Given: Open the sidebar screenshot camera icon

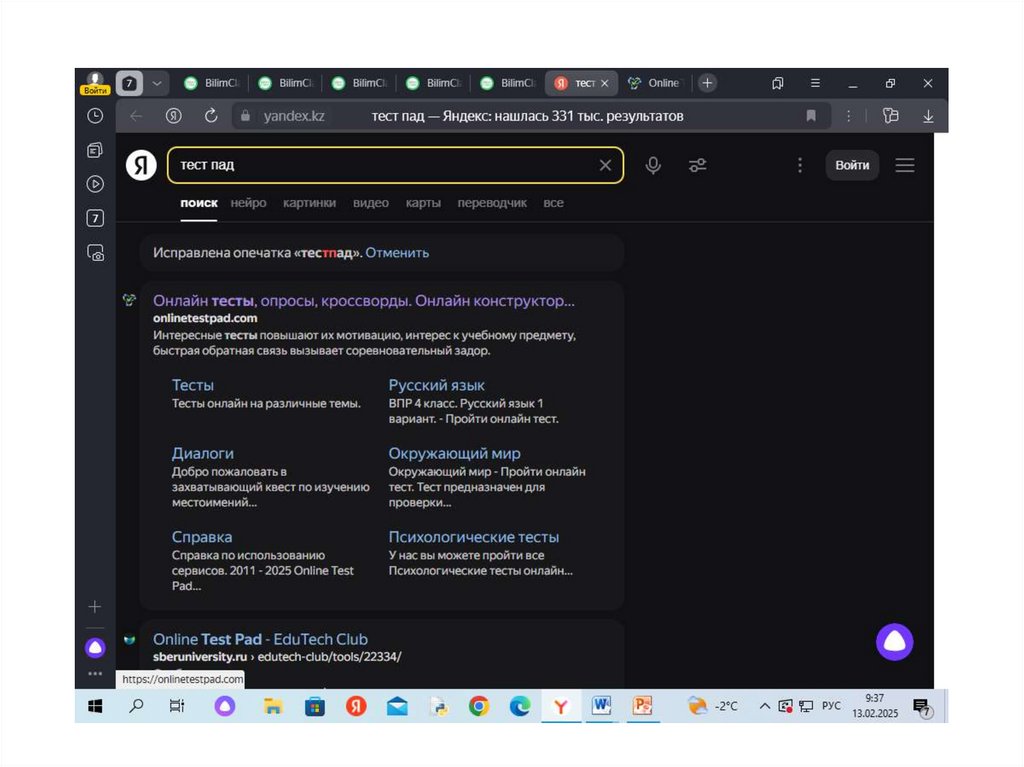Looking at the screenshot, I should 95,253.
